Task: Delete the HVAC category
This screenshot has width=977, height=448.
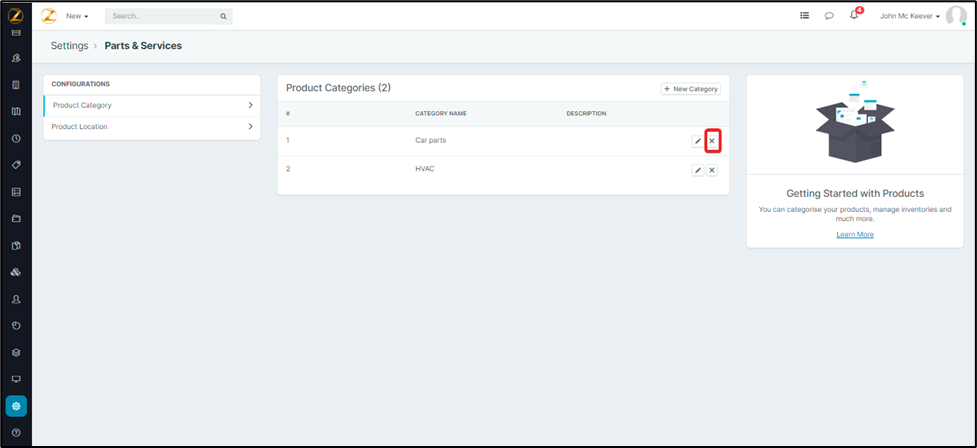Action: pyautogui.click(x=712, y=171)
